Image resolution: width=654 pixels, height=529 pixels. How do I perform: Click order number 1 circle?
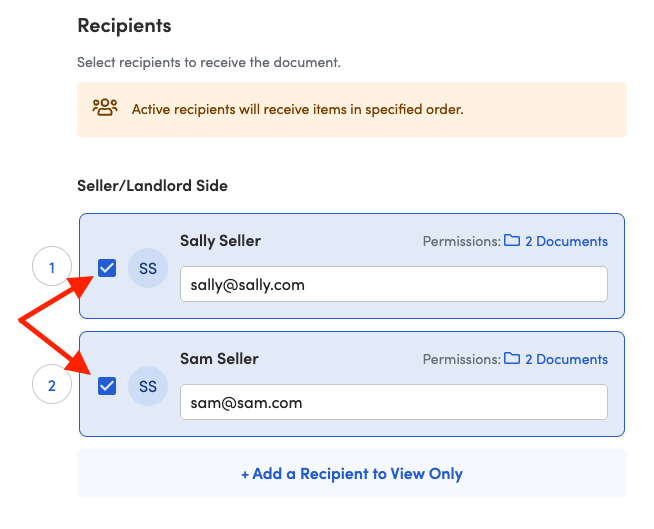click(x=52, y=266)
